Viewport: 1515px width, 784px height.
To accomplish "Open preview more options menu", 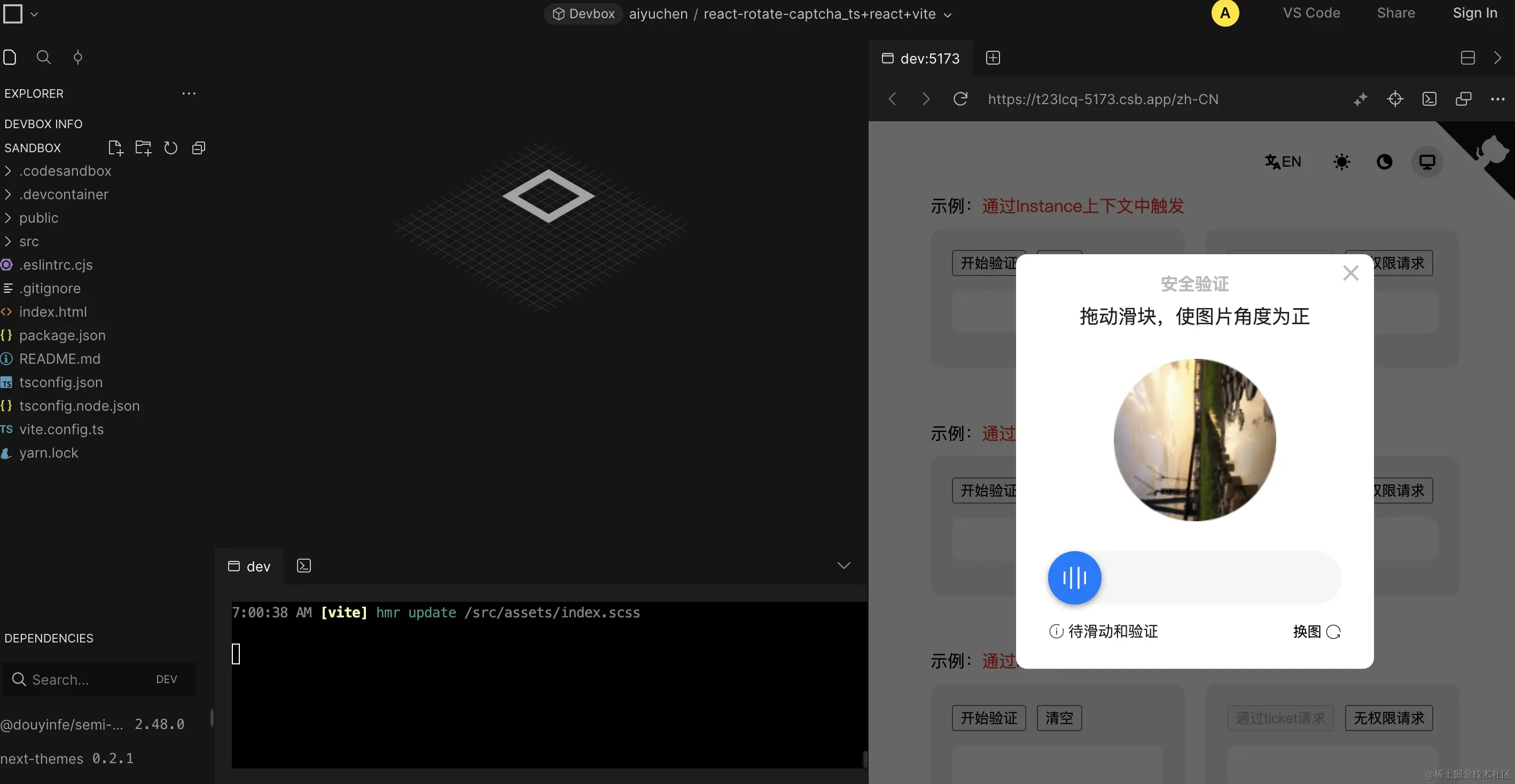I will pos(1497,99).
